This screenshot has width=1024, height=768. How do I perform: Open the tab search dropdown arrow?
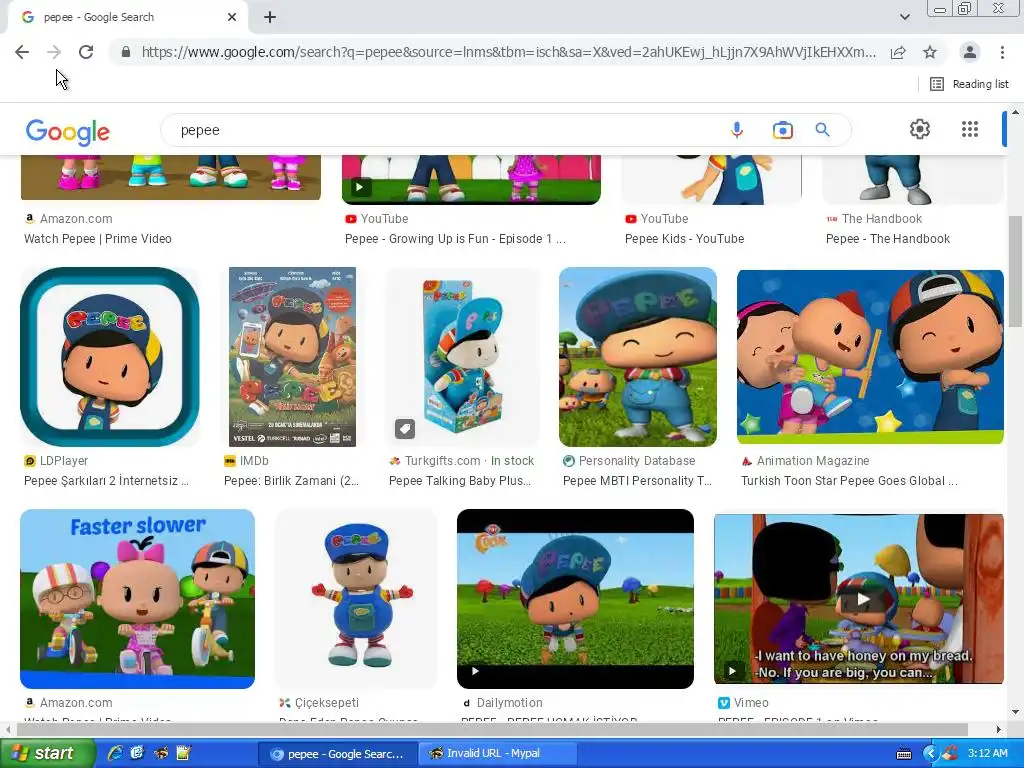(x=904, y=17)
